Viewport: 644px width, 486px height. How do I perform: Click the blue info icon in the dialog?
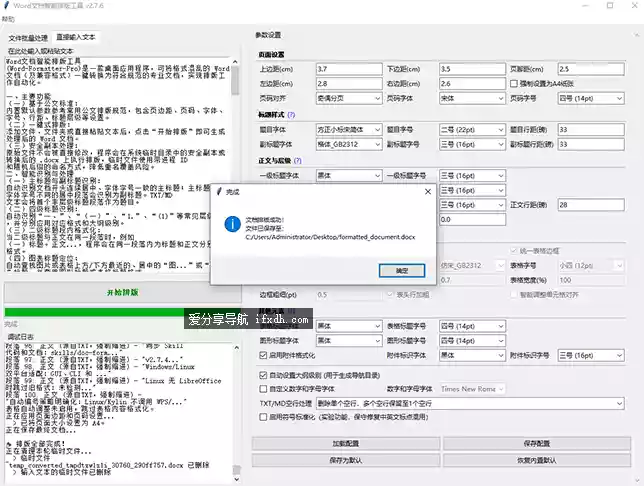(x=232, y=224)
